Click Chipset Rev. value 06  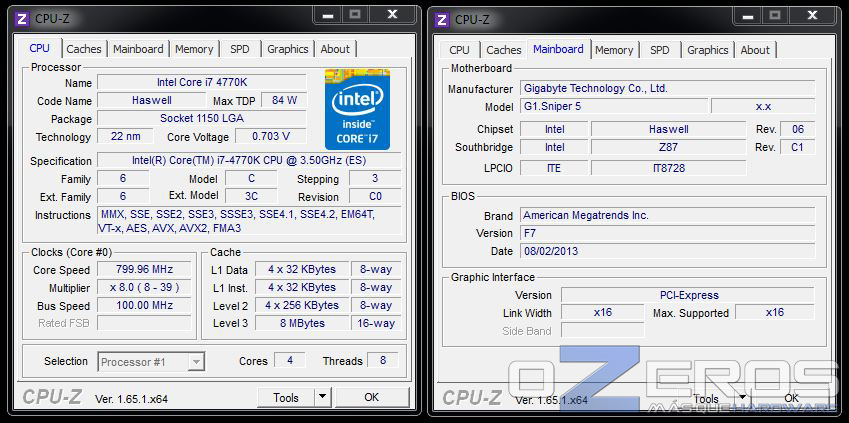797,129
